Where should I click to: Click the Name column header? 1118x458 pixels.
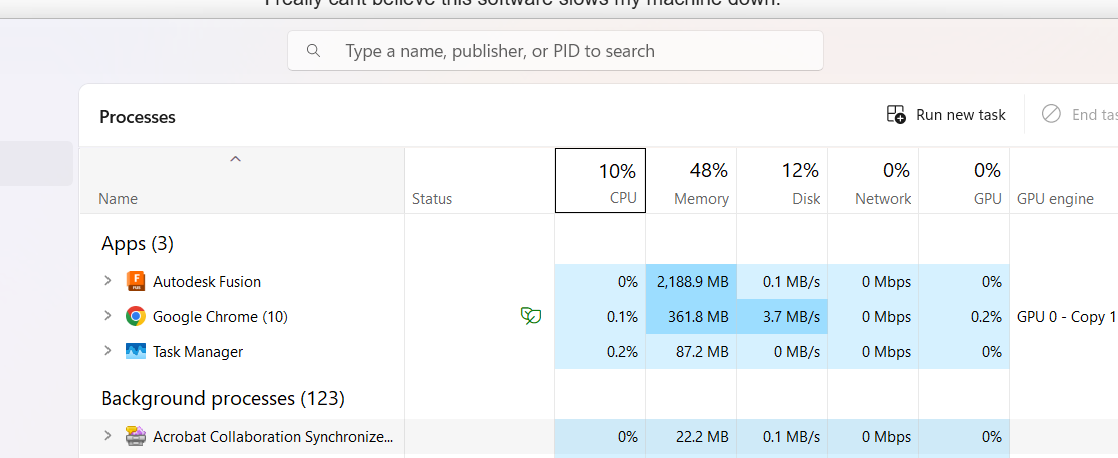[118, 198]
